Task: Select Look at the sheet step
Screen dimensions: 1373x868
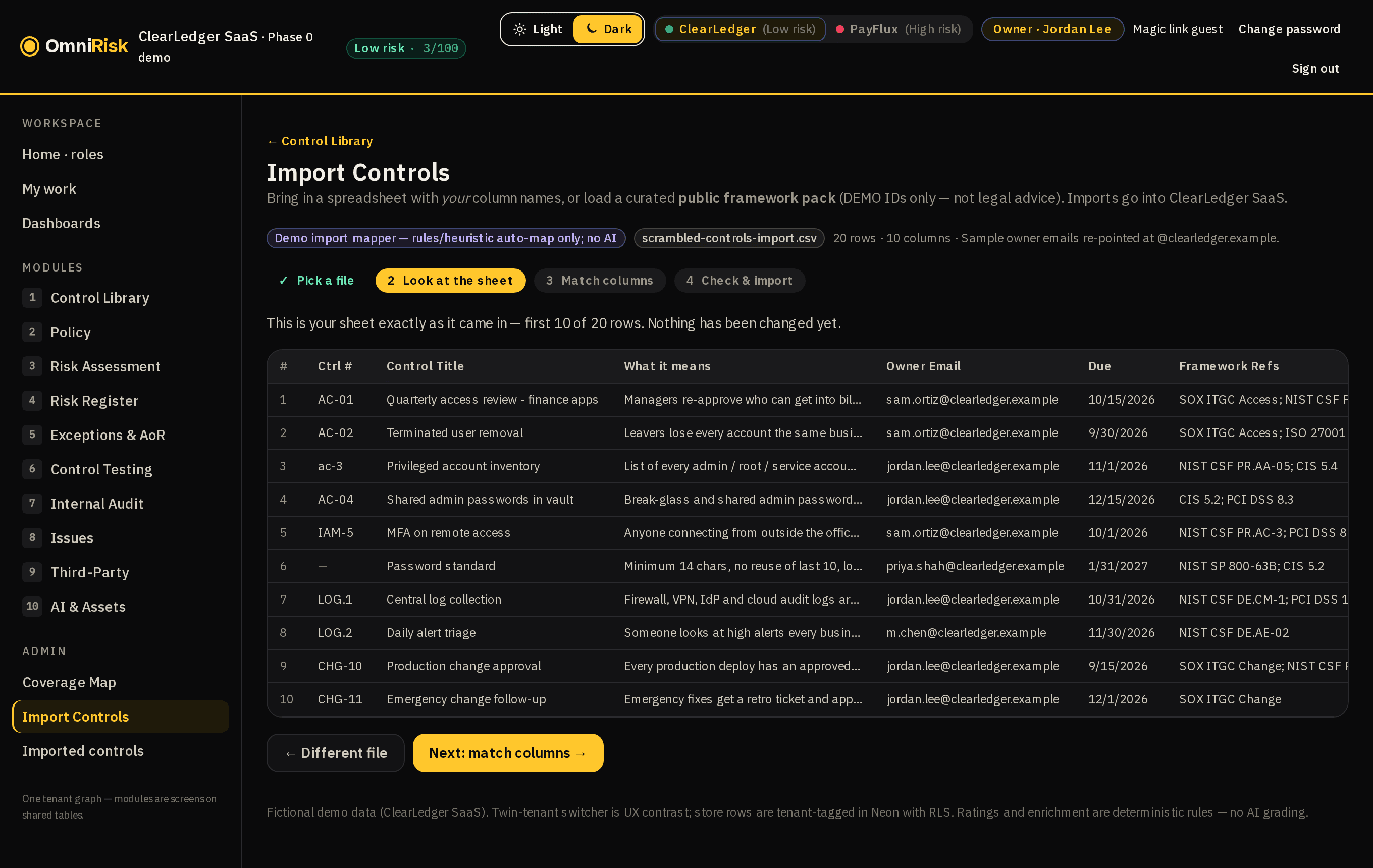Action: click(x=450, y=281)
